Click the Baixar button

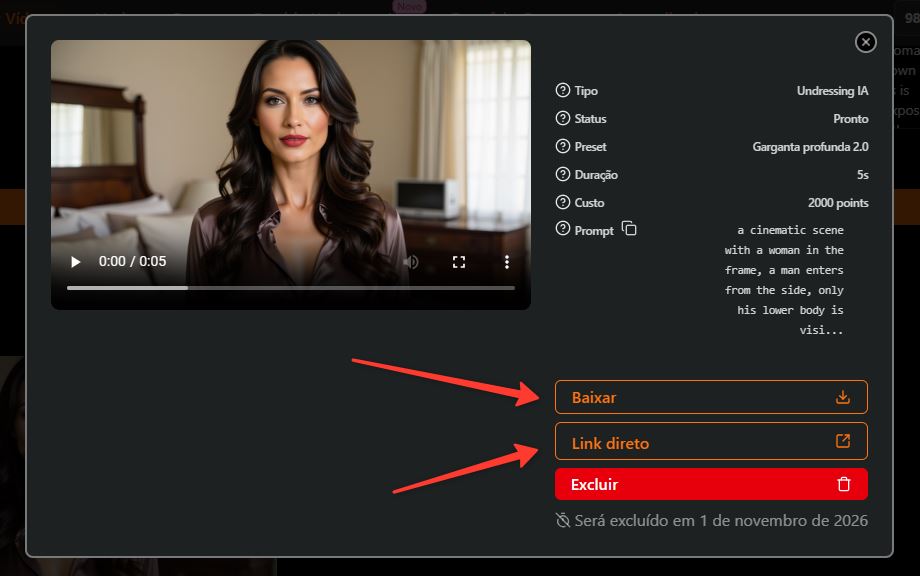711,397
